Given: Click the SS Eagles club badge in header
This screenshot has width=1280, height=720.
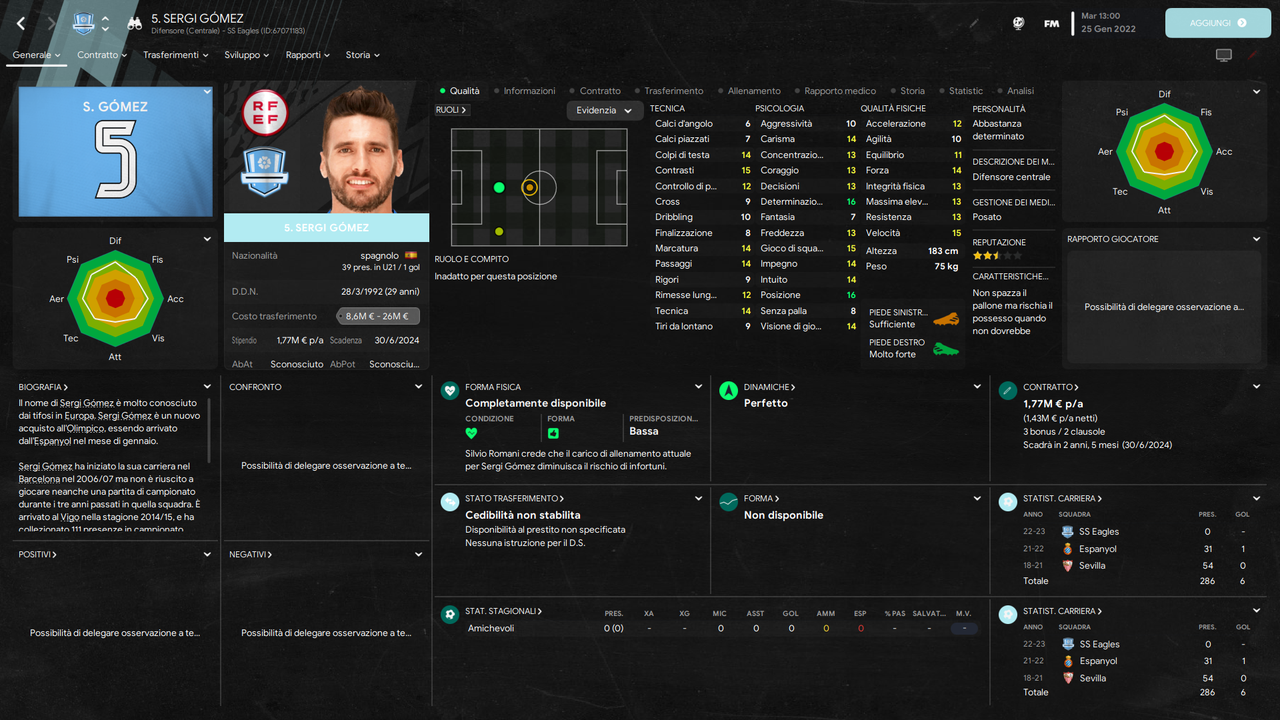Looking at the screenshot, I should point(84,22).
